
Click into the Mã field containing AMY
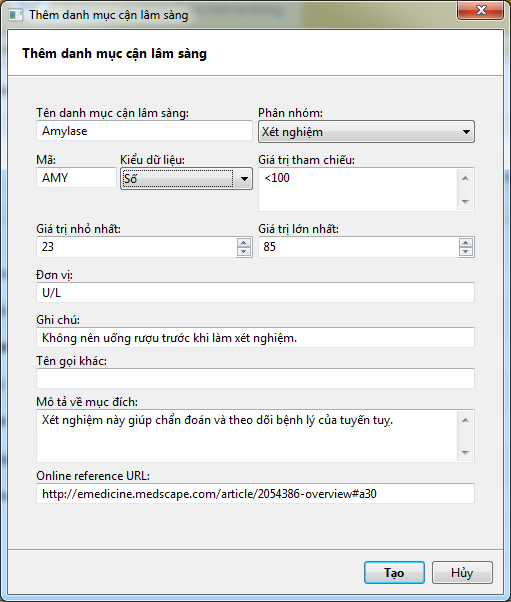point(76,178)
